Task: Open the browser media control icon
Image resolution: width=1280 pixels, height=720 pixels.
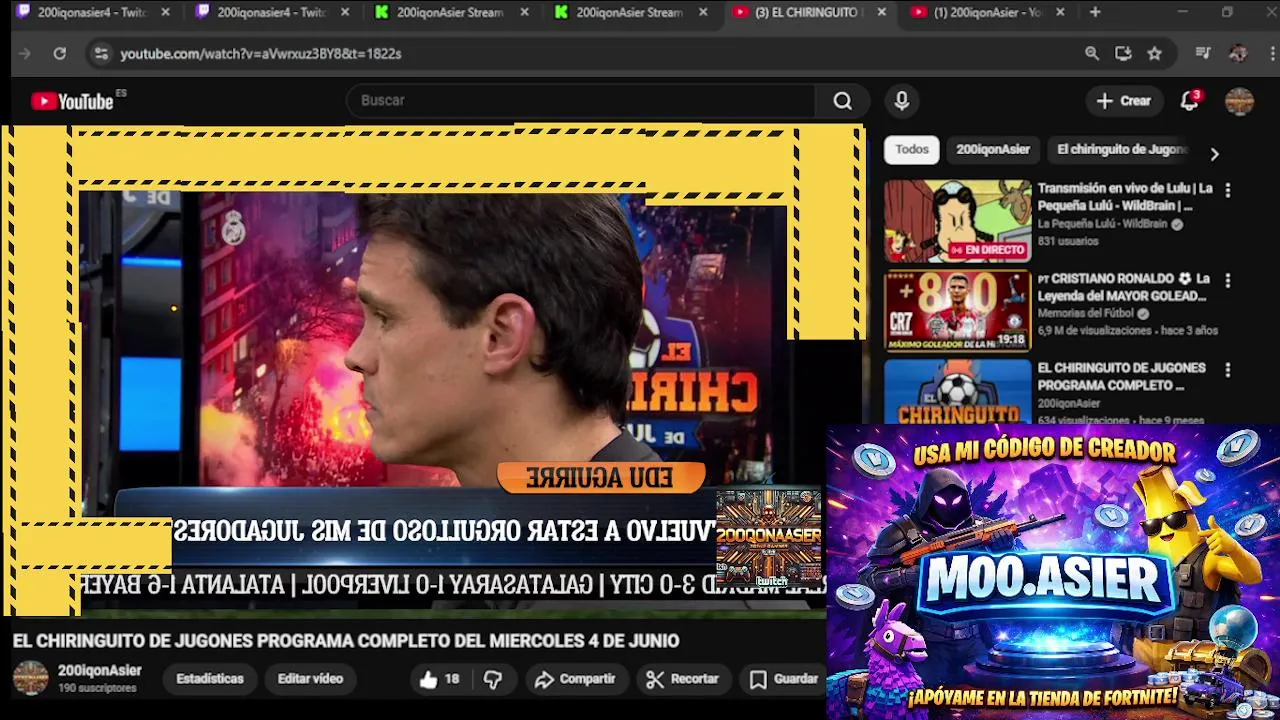Action: click(1203, 54)
